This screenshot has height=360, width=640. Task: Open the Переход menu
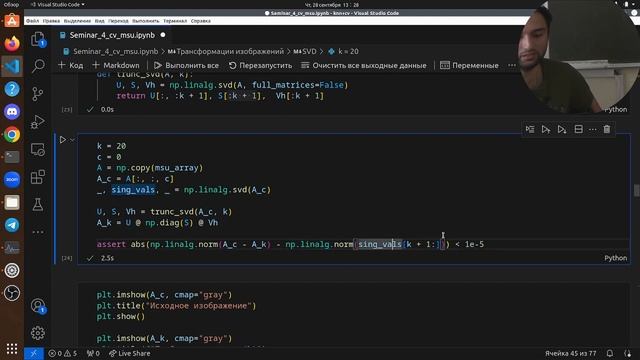[x=118, y=21]
